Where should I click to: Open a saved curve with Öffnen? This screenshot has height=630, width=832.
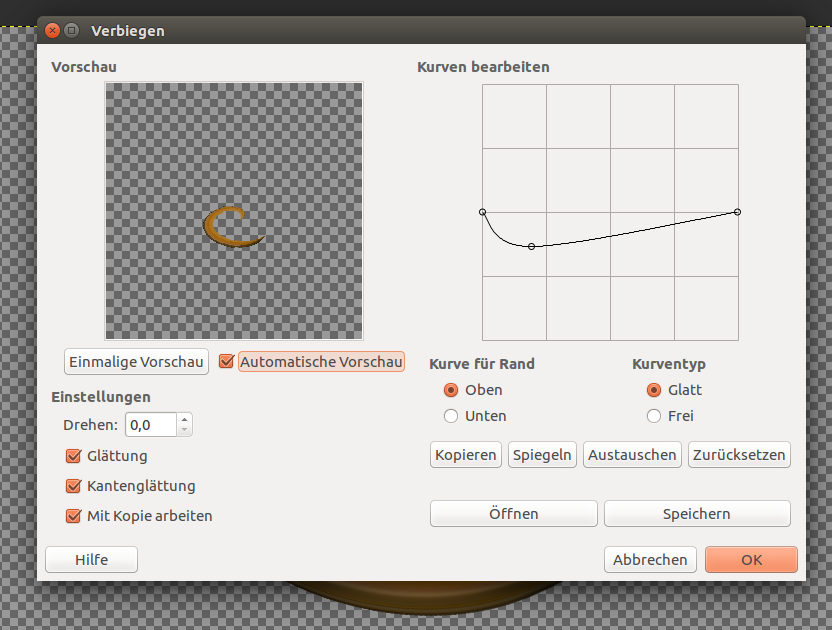tap(513, 514)
